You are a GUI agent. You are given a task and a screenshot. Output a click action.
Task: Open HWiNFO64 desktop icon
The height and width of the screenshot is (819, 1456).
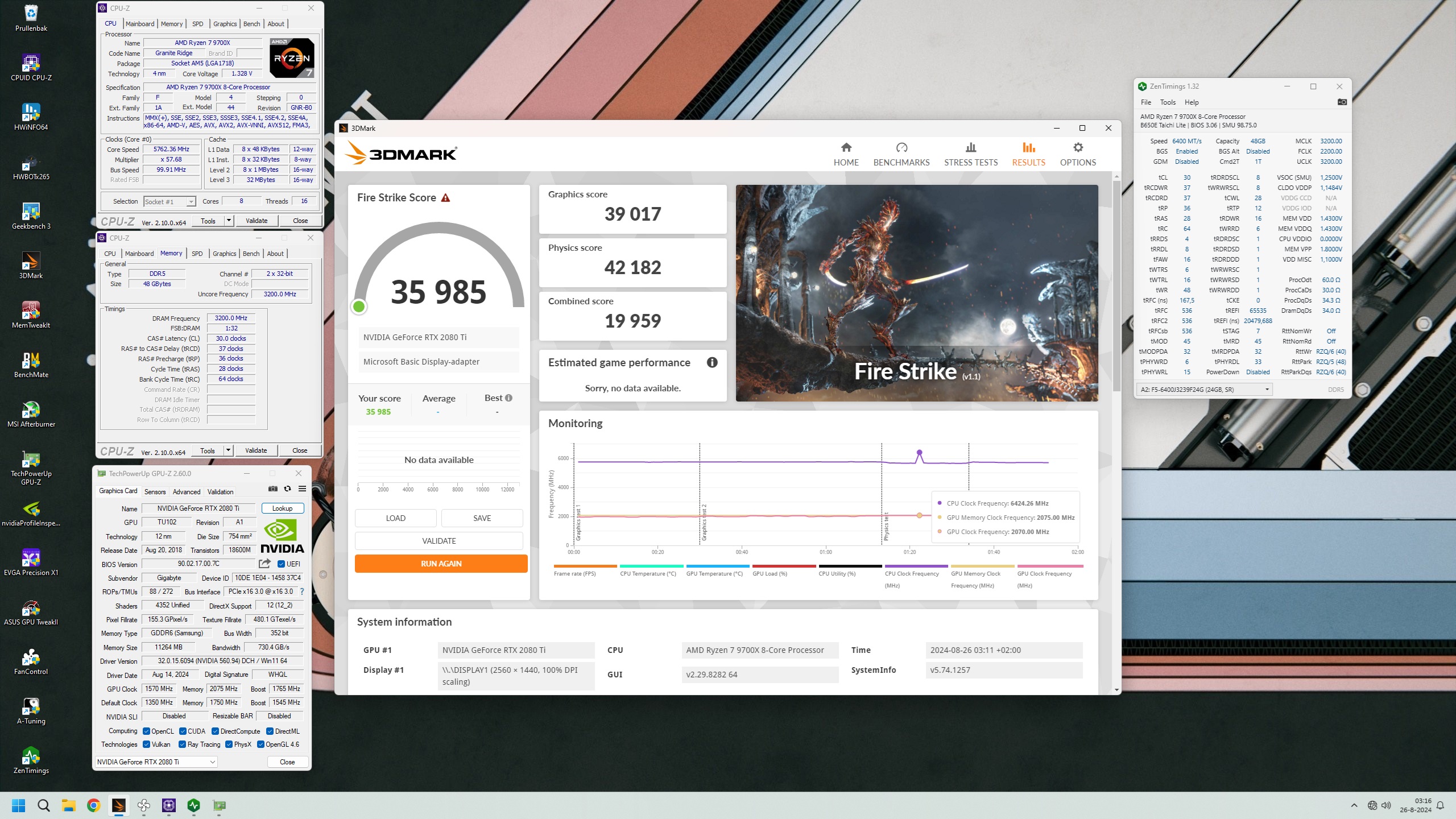pyautogui.click(x=31, y=117)
